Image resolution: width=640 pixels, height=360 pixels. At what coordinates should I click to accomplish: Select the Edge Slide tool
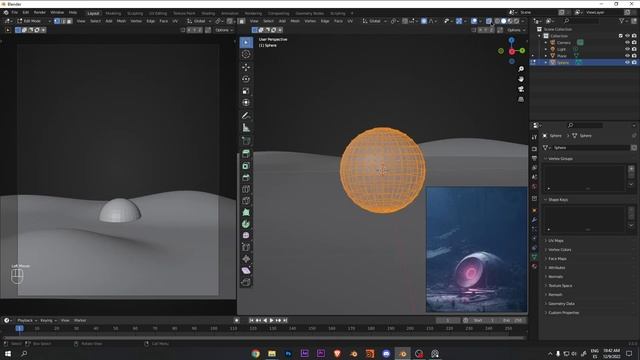(246, 247)
